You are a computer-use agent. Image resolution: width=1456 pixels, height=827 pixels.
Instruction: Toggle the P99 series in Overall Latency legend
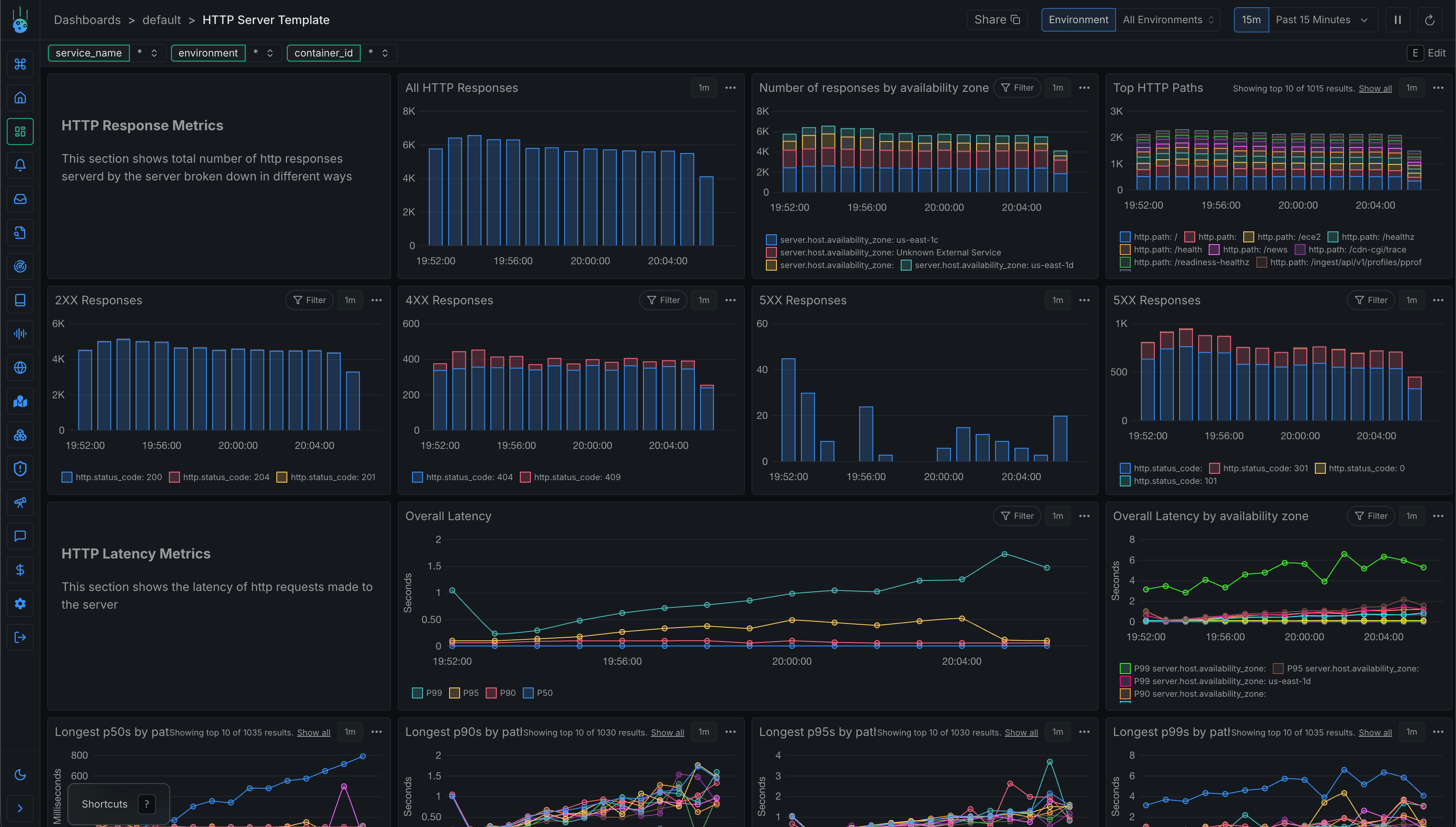point(428,693)
